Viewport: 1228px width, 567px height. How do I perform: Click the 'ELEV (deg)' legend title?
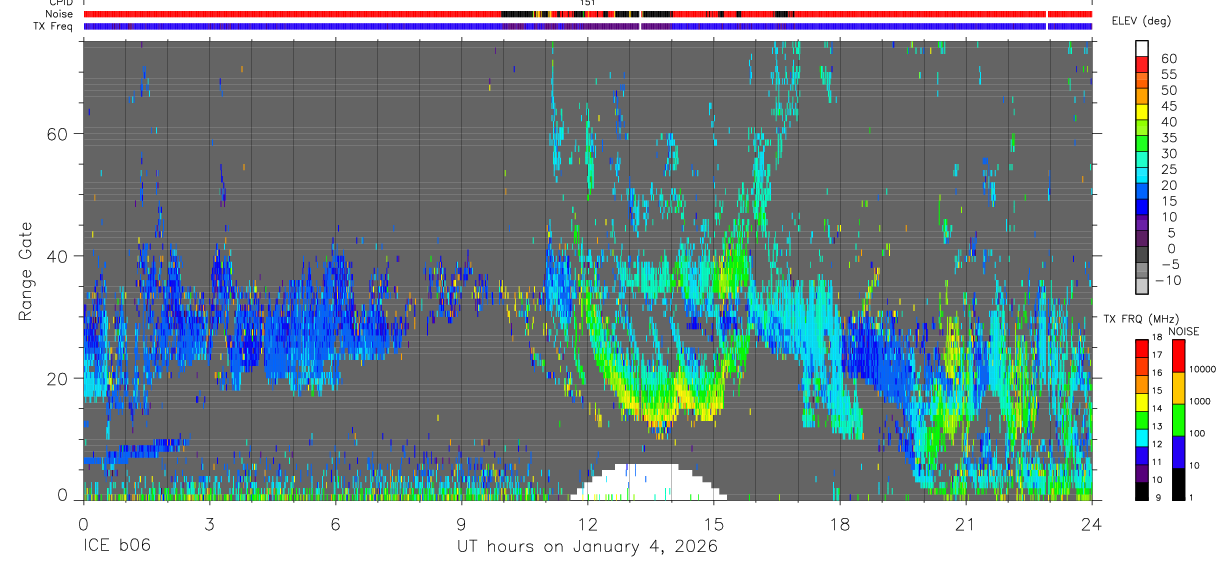click(1142, 21)
